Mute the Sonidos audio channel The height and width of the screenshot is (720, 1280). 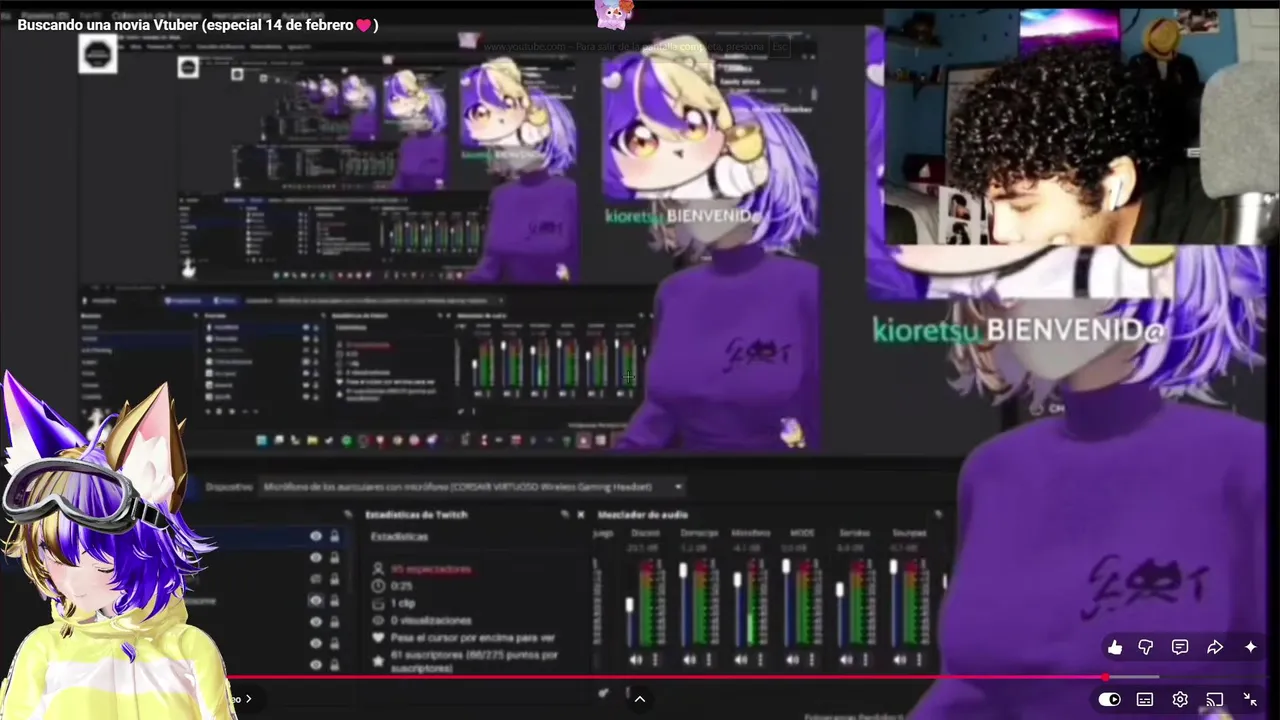[x=846, y=660]
